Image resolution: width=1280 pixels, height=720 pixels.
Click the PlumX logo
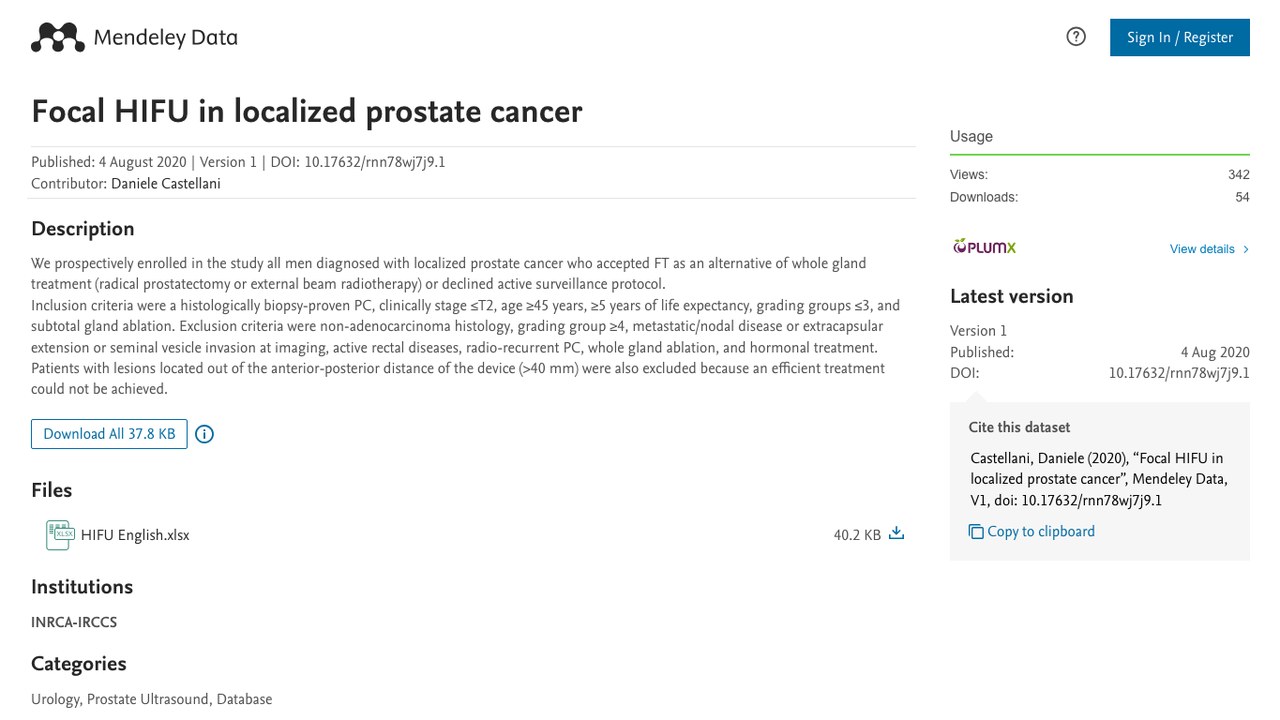tap(984, 247)
